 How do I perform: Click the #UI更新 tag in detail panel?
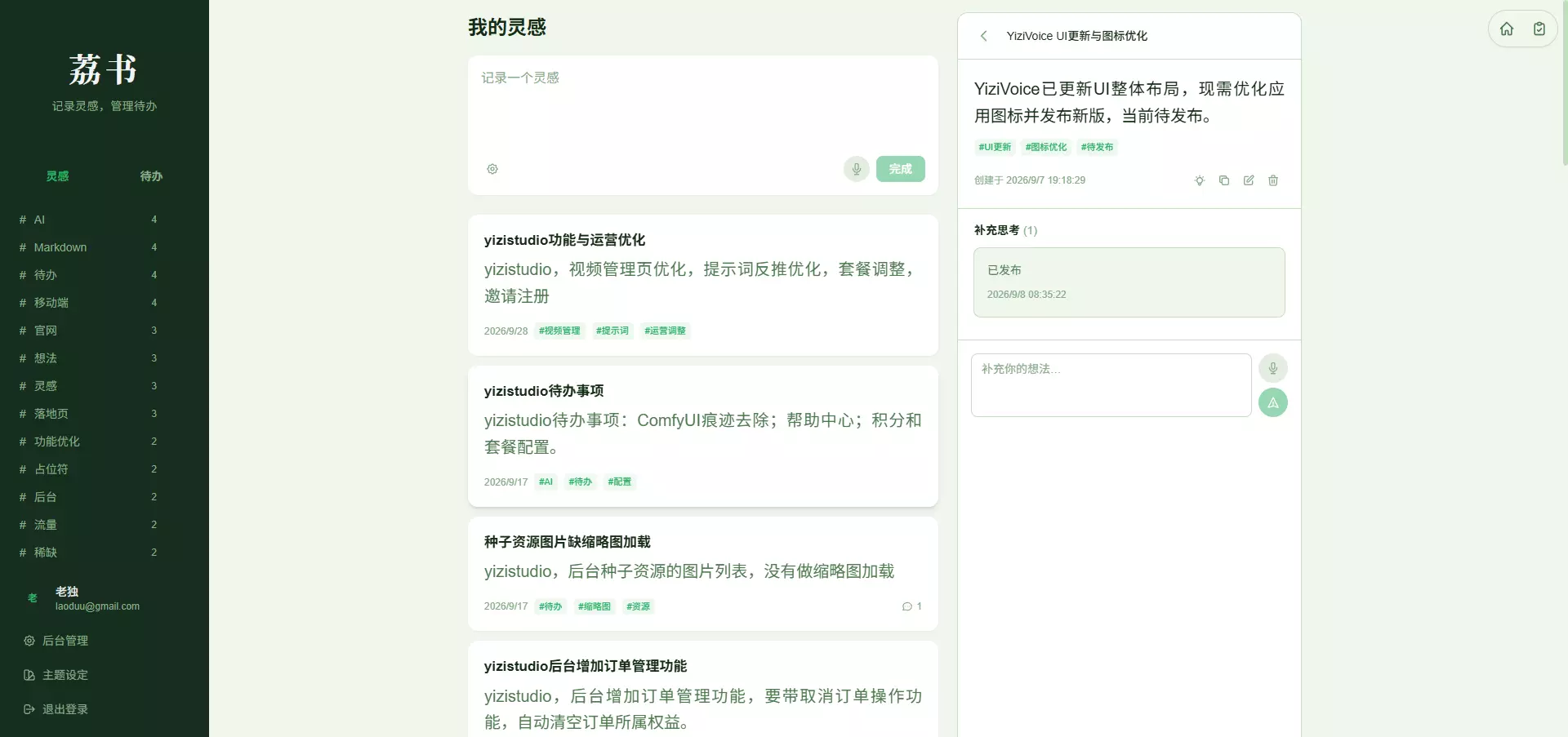pyautogui.click(x=995, y=147)
